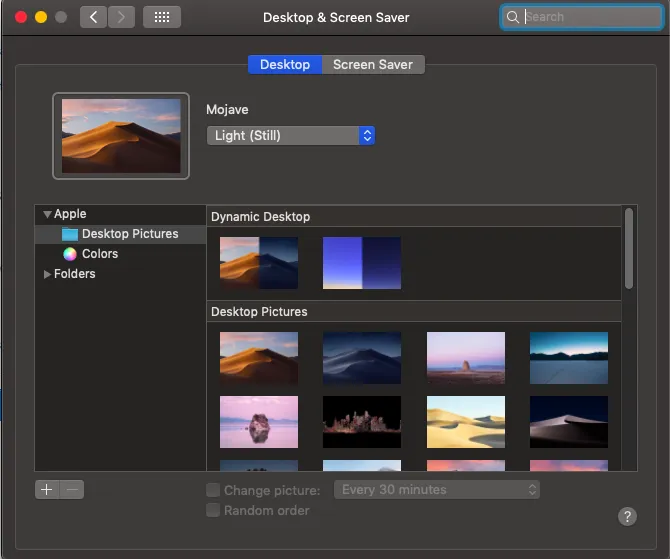Select Desktop Pictures in the sidebar
Viewport: 670px width, 559px height.
120,234
